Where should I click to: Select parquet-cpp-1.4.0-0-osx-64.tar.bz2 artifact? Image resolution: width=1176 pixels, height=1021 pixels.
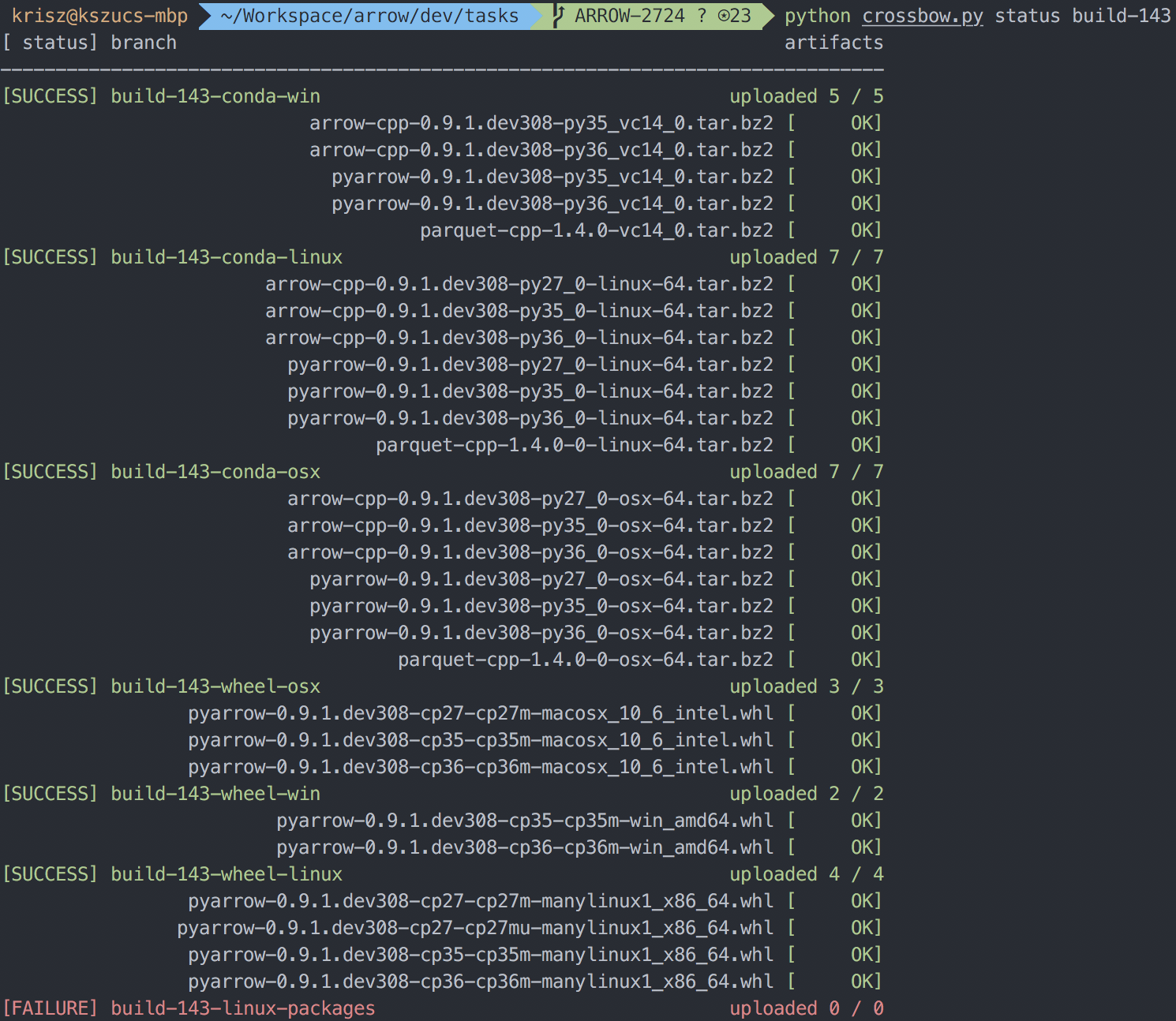click(x=585, y=660)
